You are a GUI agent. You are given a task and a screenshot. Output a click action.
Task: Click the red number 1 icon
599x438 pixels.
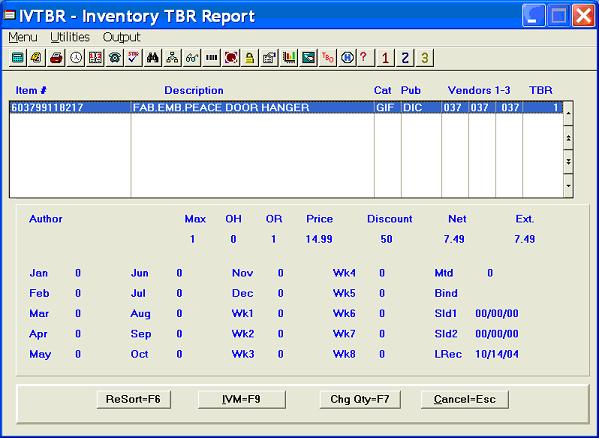(385, 58)
